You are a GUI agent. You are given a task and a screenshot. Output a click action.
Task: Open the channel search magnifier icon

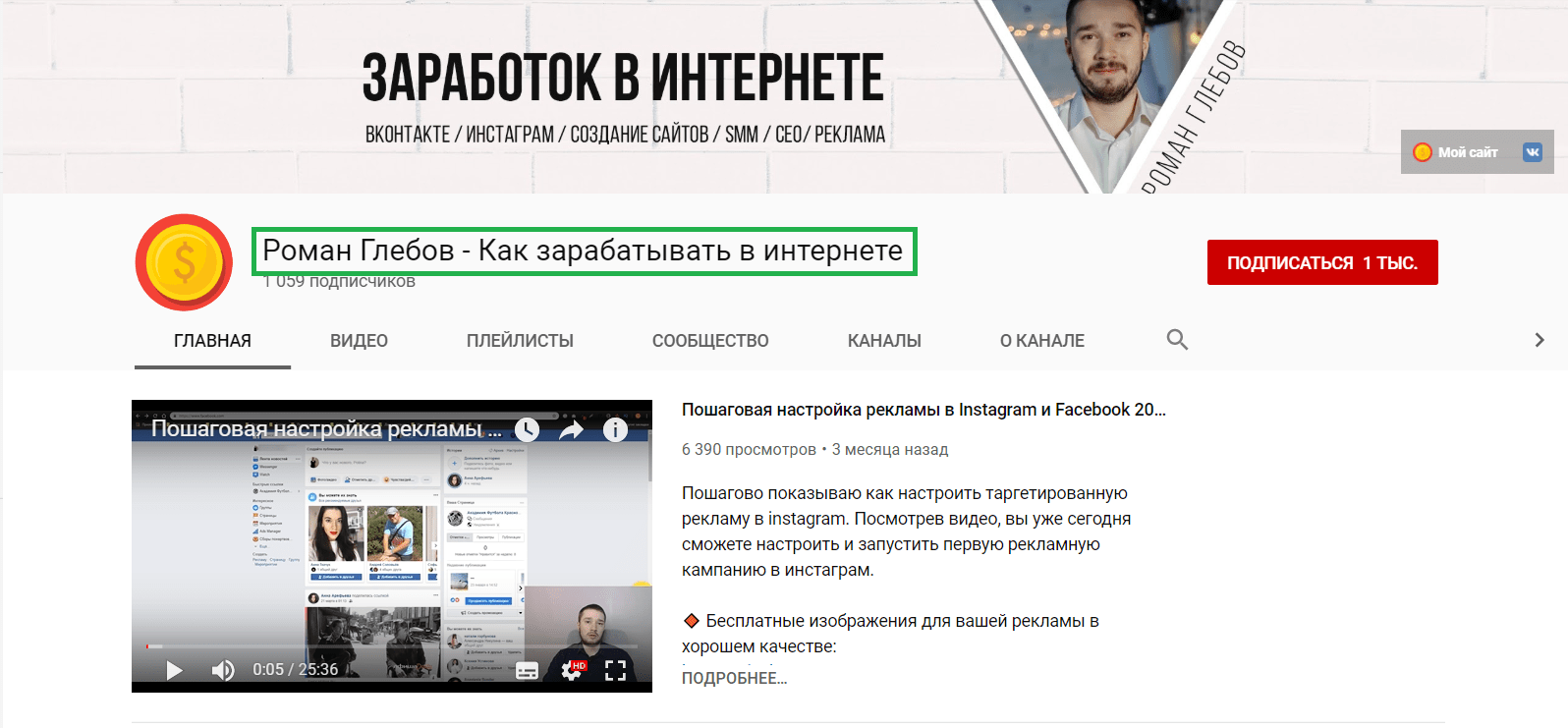pyautogui.click(x=1177, y=340)
